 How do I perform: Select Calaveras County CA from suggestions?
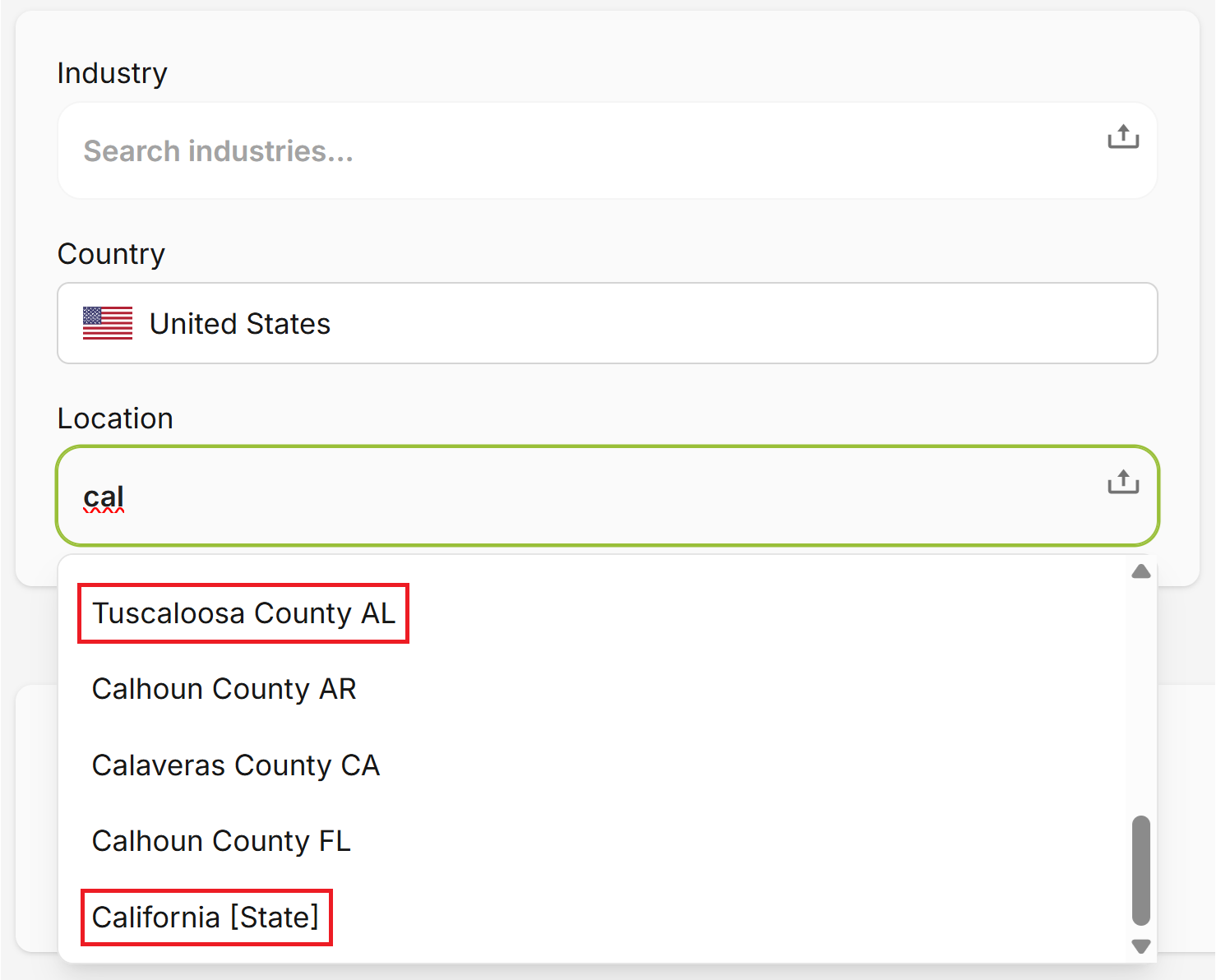pyautogui.click(x=236, y=765)
